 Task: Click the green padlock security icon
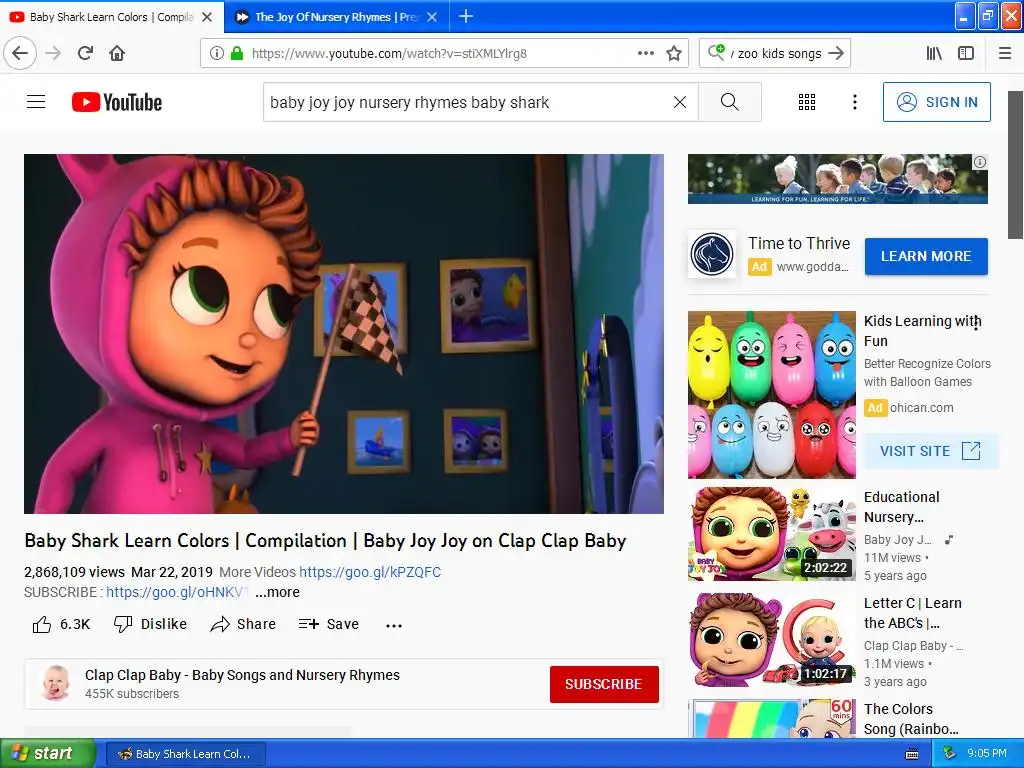237,54
